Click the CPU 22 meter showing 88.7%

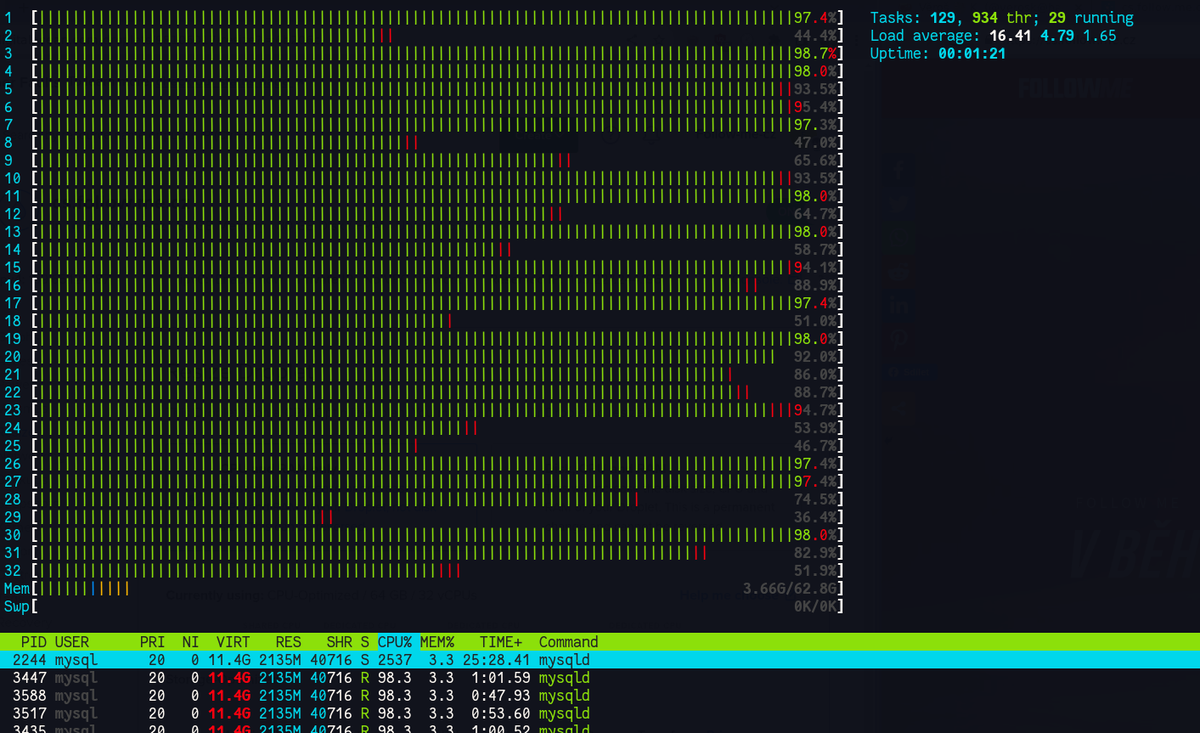(424, 392)
